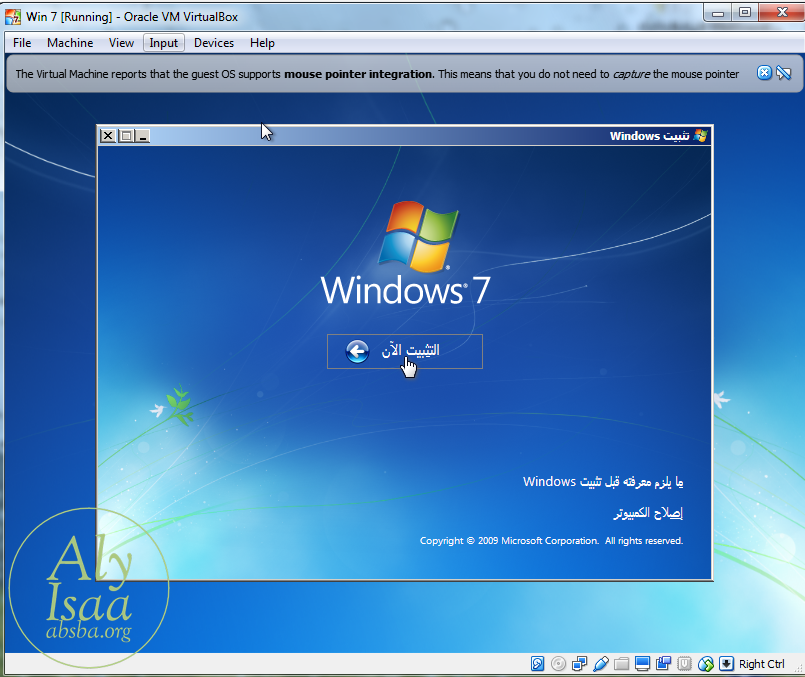Click the Arabic Install Now button
The image size is (805, 677).
tap(405, 351)
